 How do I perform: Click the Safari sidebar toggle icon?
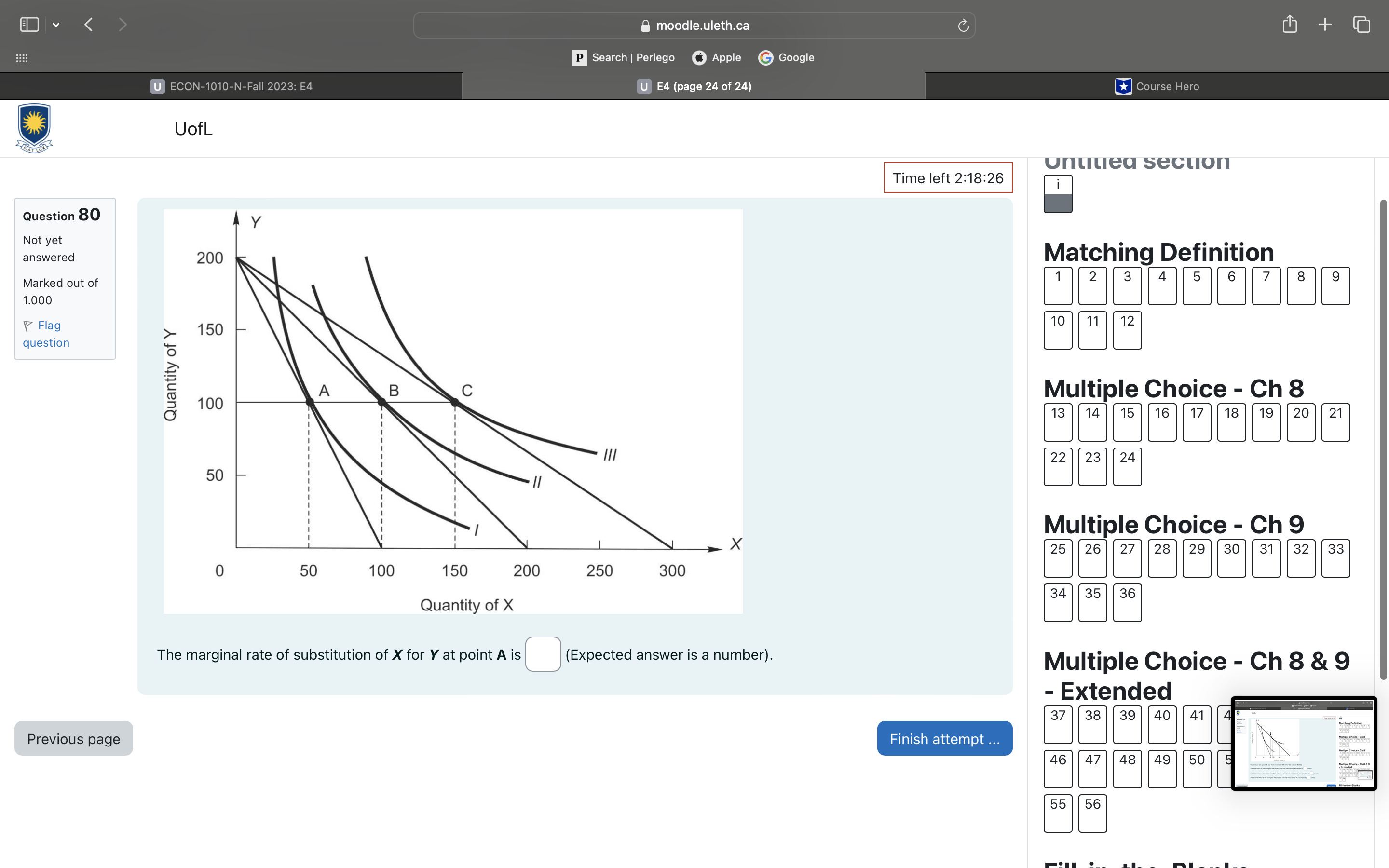pos(29,25)
